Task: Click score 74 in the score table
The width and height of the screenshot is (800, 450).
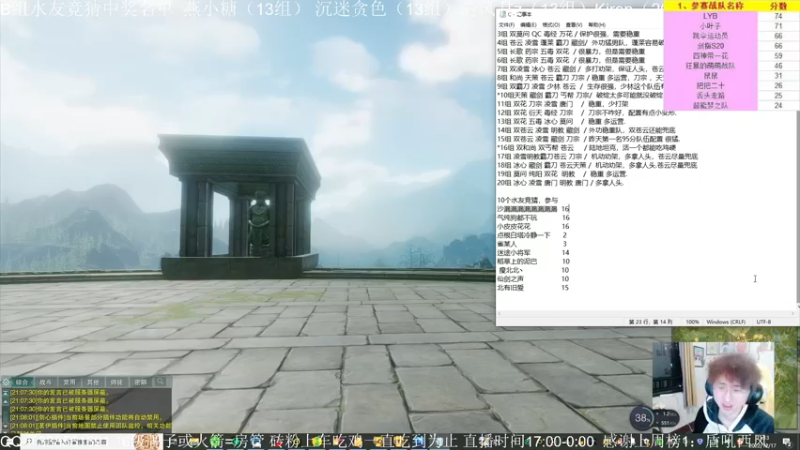Action: [x=778, y=16]
